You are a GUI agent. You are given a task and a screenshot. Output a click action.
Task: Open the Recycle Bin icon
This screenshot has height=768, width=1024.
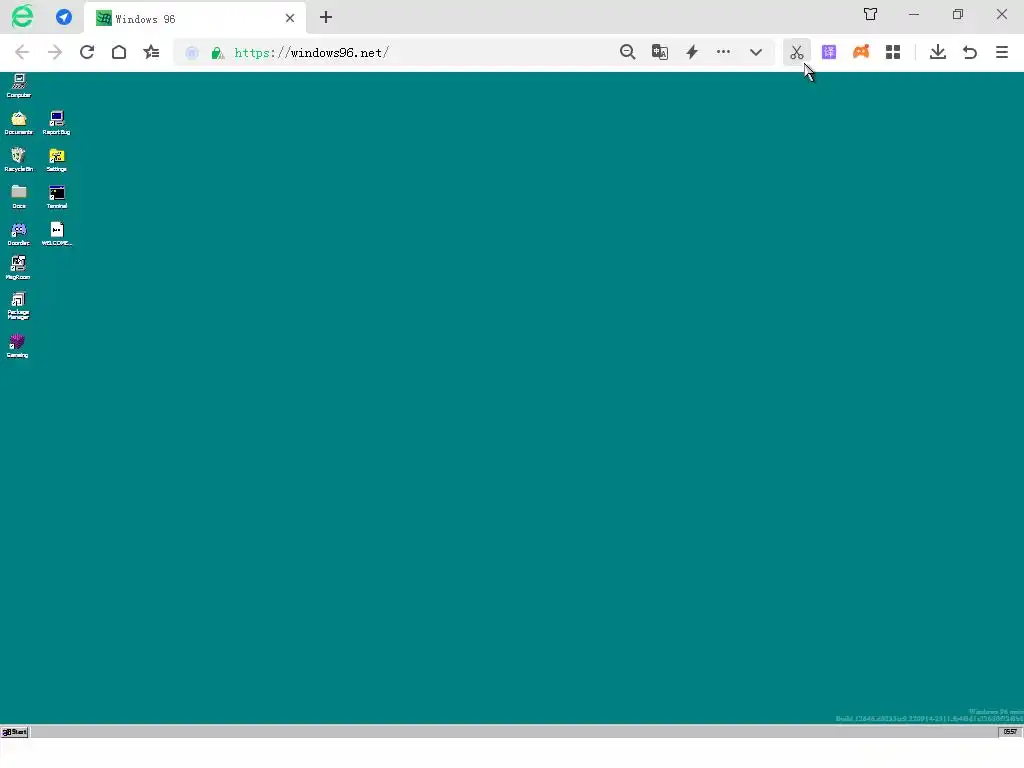point(19,159)
